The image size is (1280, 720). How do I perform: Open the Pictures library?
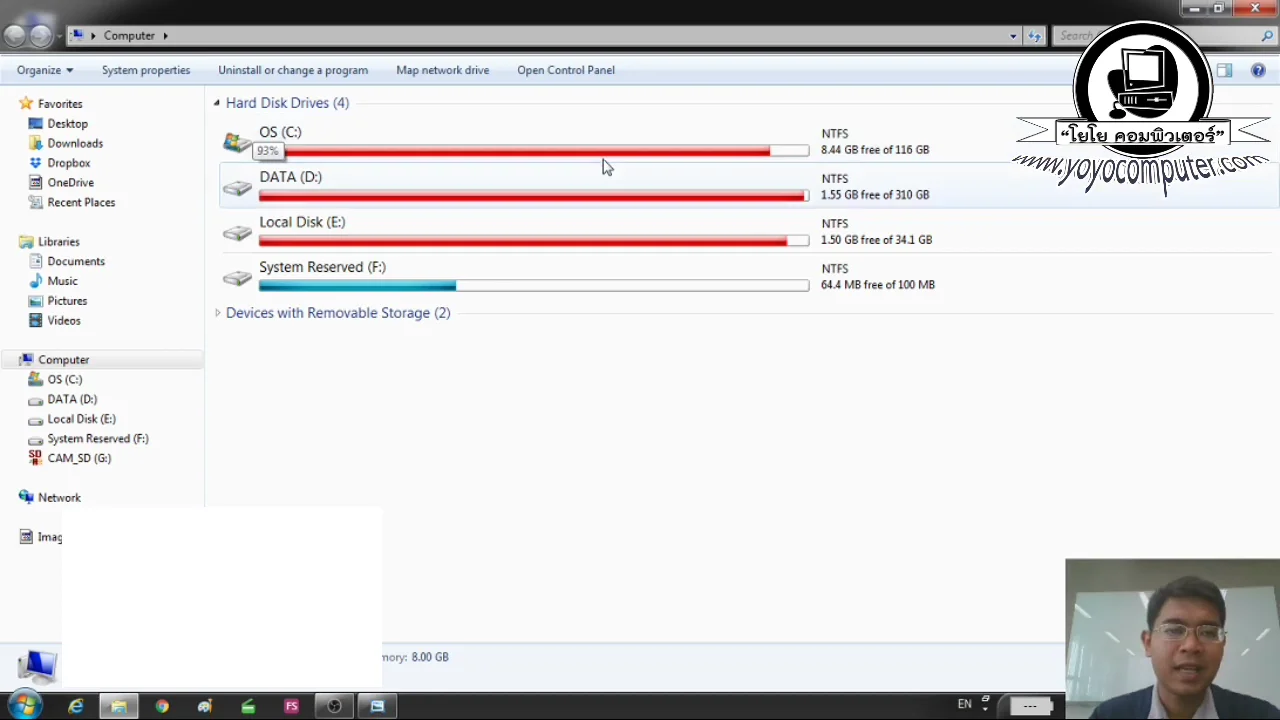(67, 300)
